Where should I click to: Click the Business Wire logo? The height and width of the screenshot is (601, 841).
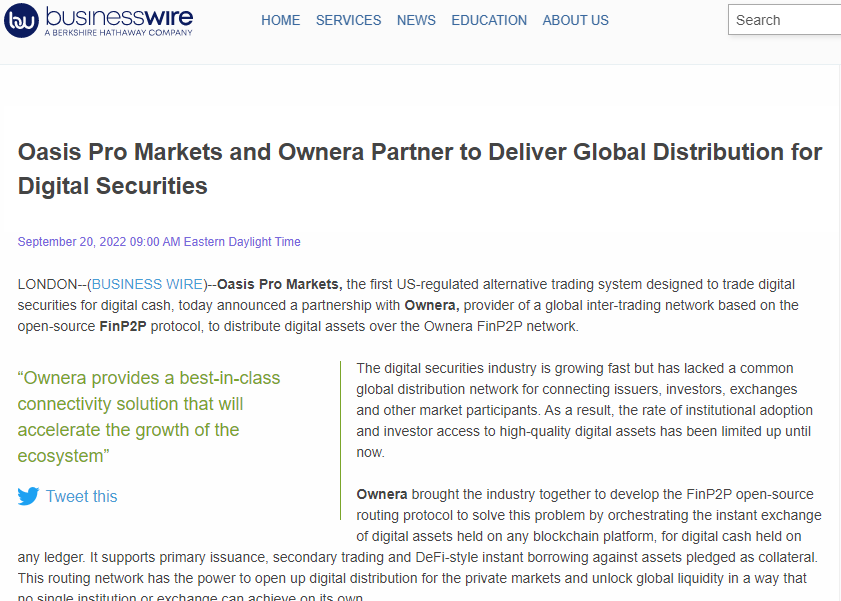[x=98, y=20]
